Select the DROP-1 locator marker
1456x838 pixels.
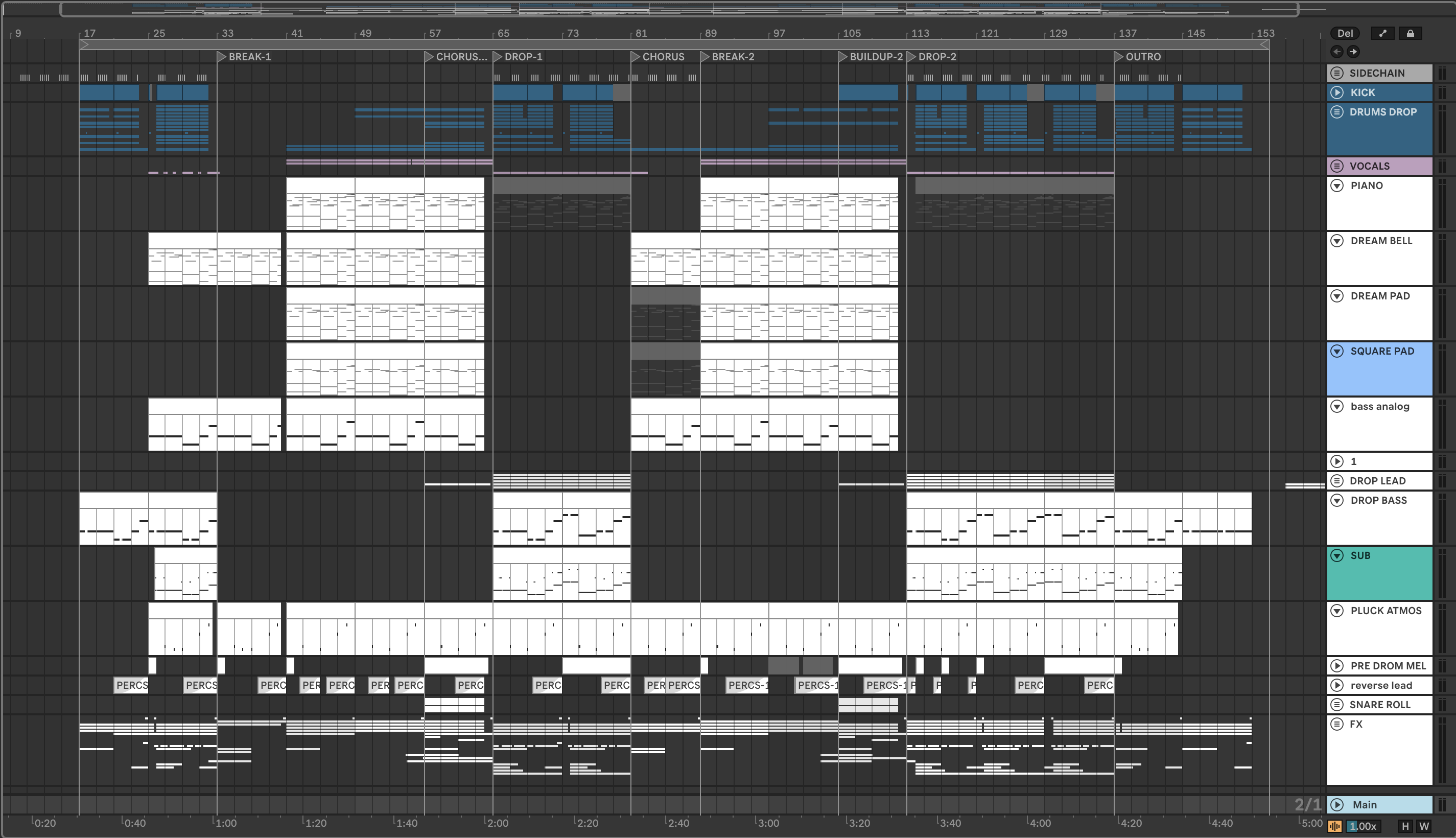coord(498,57)
